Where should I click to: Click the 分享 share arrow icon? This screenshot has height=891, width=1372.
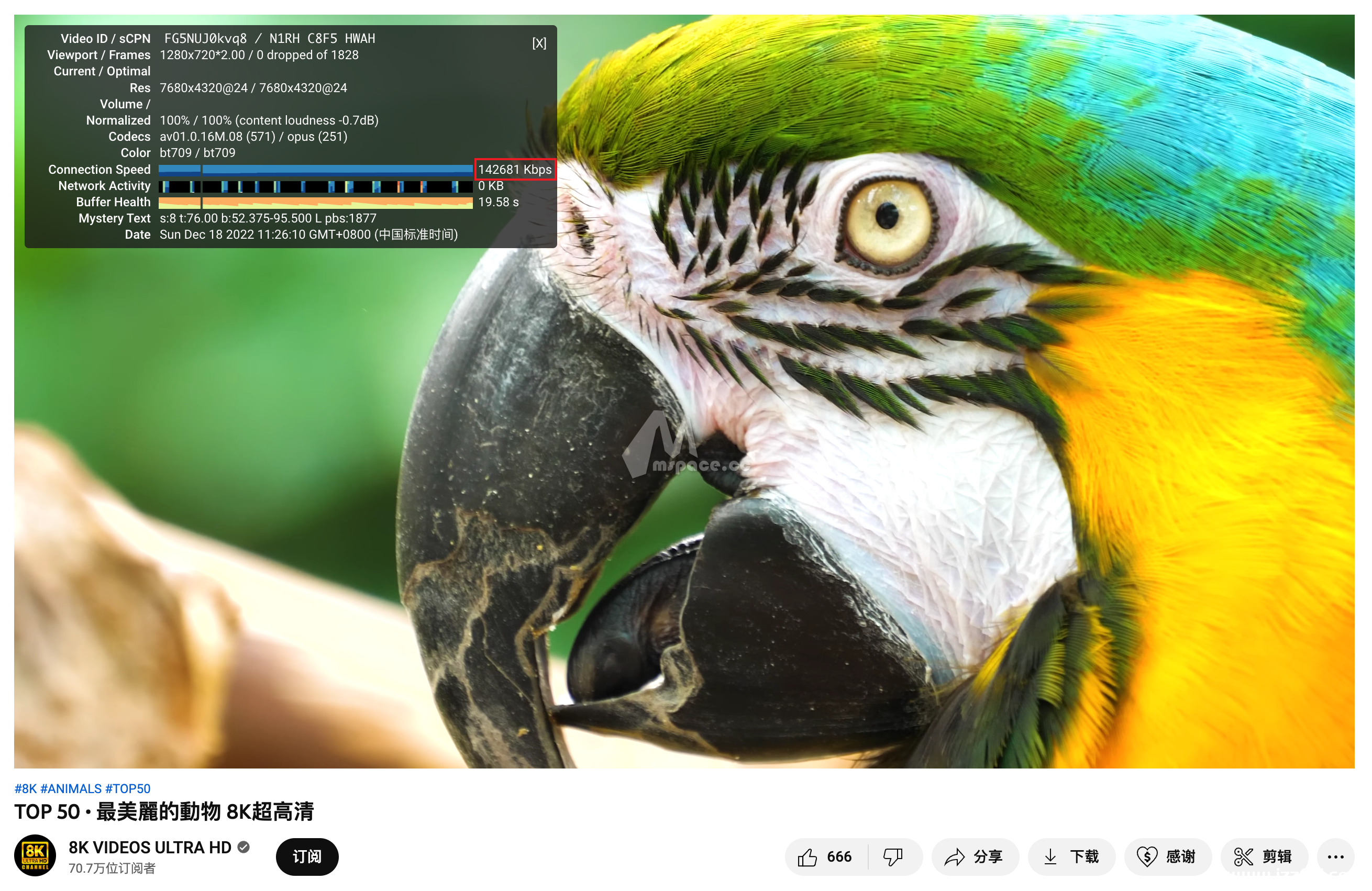955,857
